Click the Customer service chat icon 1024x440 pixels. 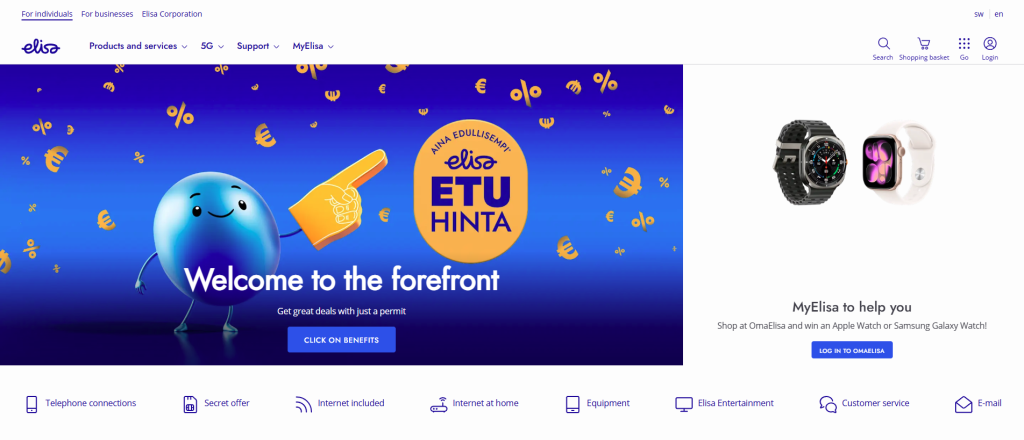(x=828, y=404)
